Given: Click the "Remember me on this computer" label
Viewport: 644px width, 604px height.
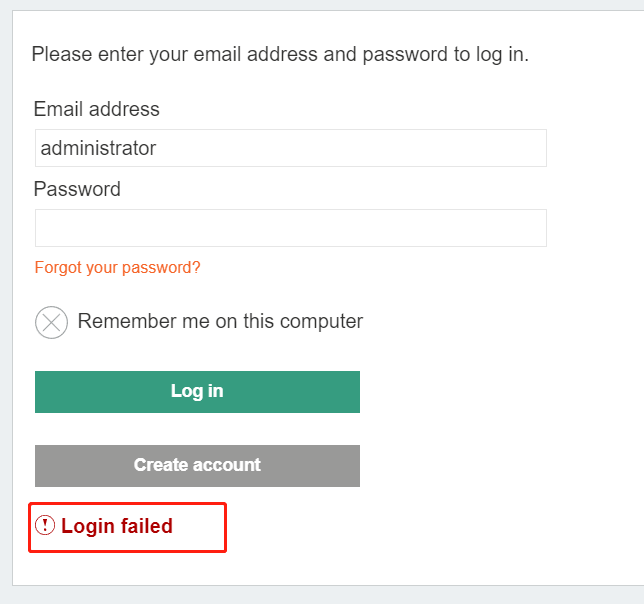Looking at the screenshot, I should point(220,321).
